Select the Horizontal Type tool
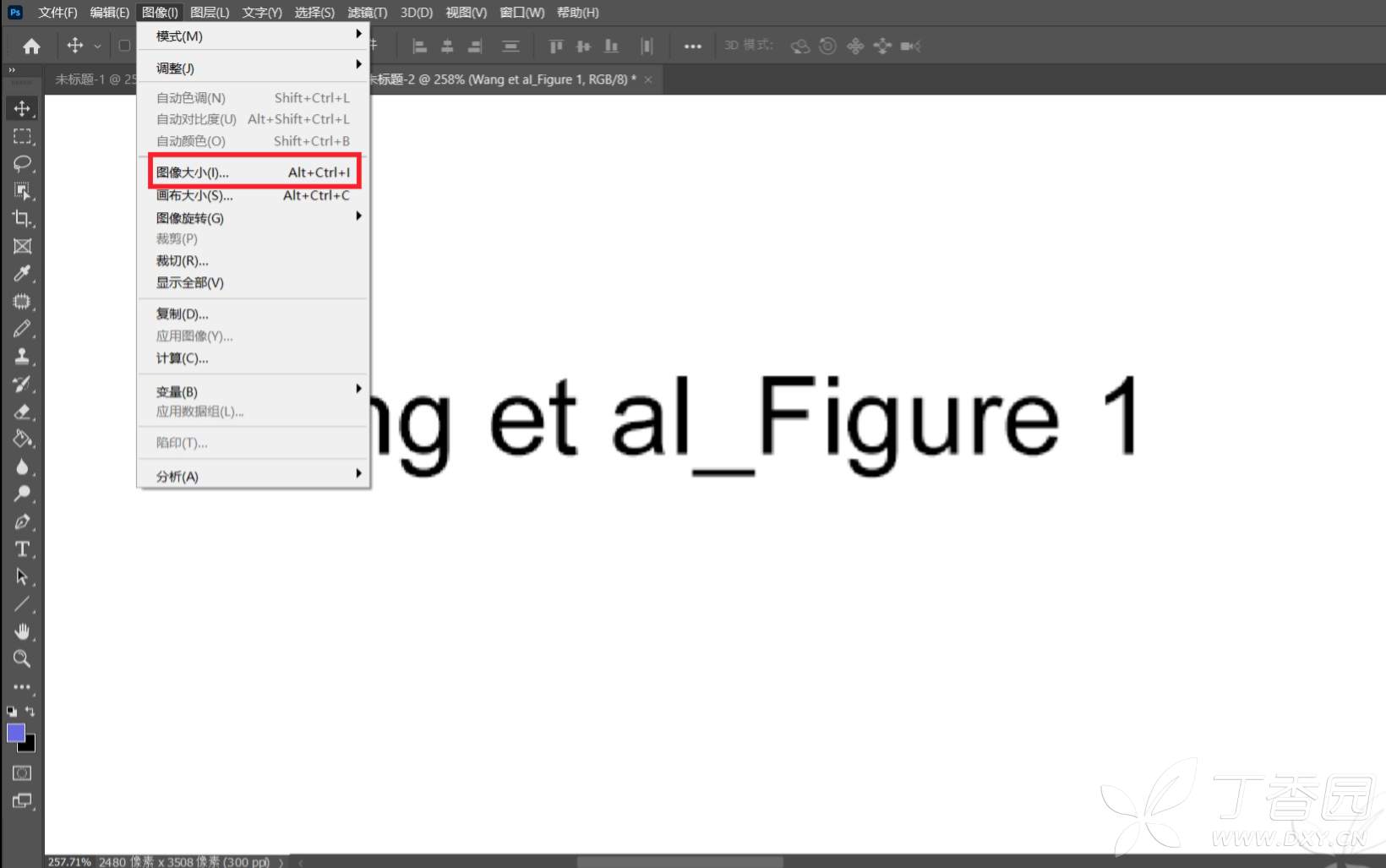 [x=22, y=549]
